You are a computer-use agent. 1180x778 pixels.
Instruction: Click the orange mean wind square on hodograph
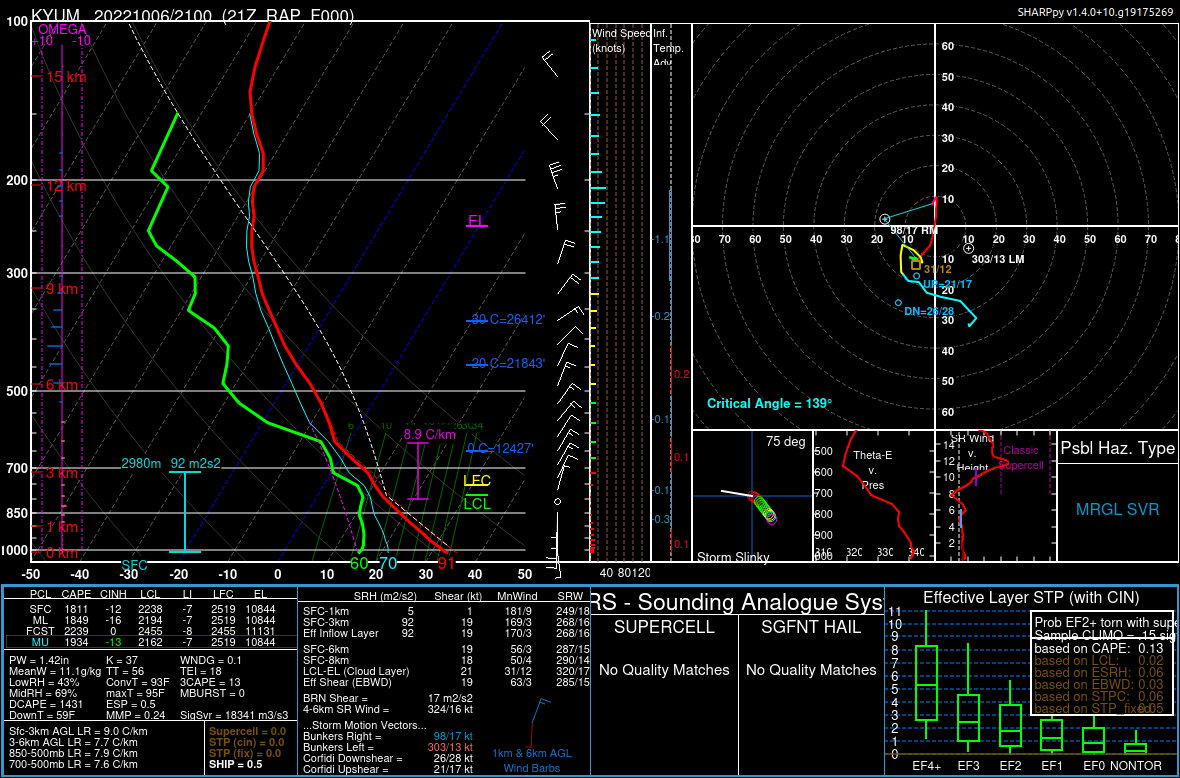click(x=916, y=265)
